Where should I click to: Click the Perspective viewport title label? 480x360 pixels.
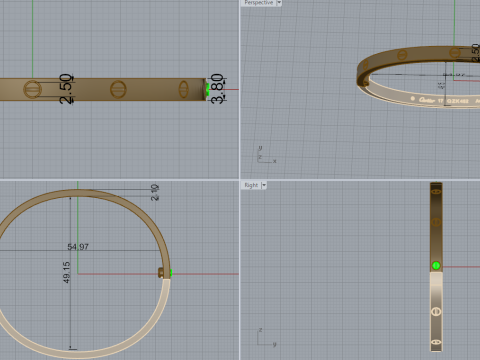[x=259, y=3]
